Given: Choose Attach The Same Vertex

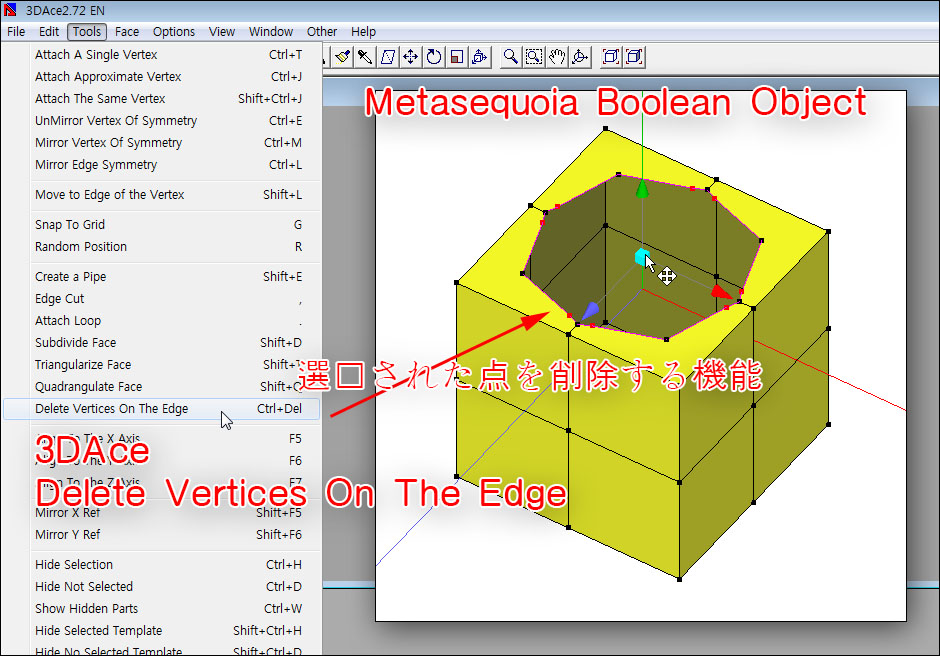Looking at the screenshot, I should click(x=161, y=98).
